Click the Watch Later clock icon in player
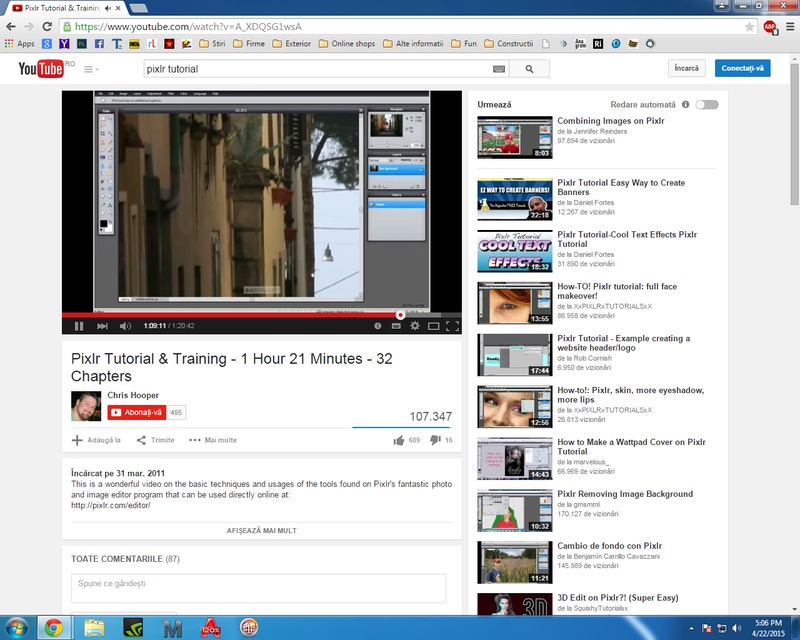Screen dimensions: 800x640 [x=378, y=326]
